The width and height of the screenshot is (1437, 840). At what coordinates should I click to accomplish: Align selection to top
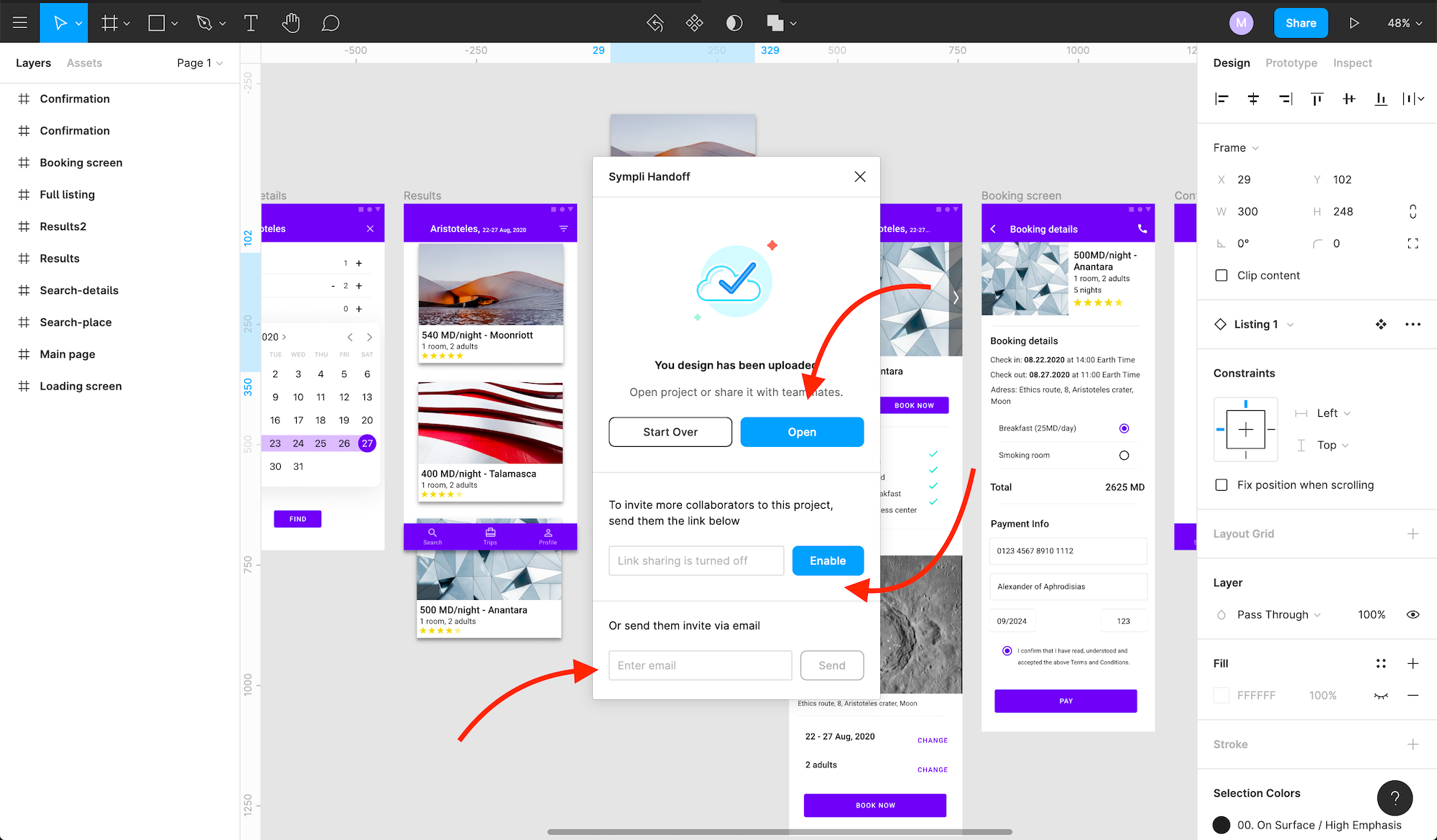pos(1317,99)
